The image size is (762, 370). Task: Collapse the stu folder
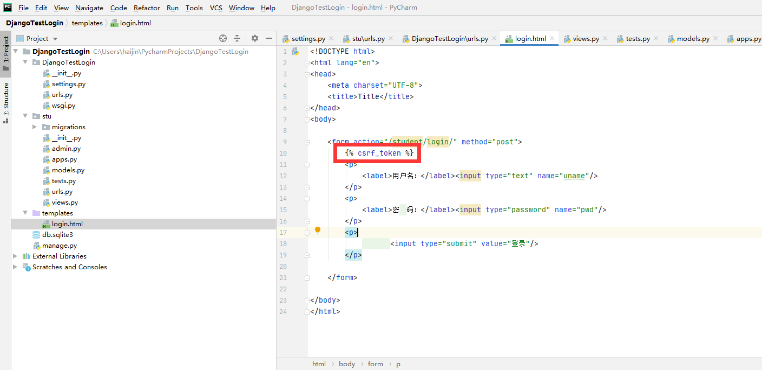25,116
